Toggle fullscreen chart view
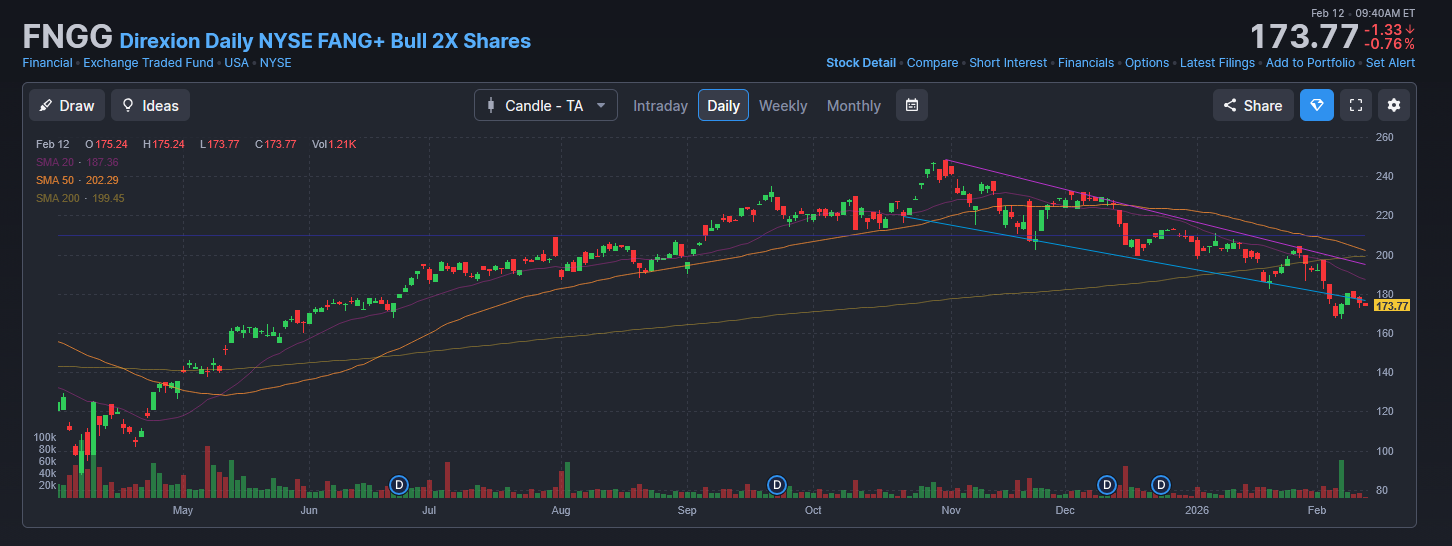 1356,105
